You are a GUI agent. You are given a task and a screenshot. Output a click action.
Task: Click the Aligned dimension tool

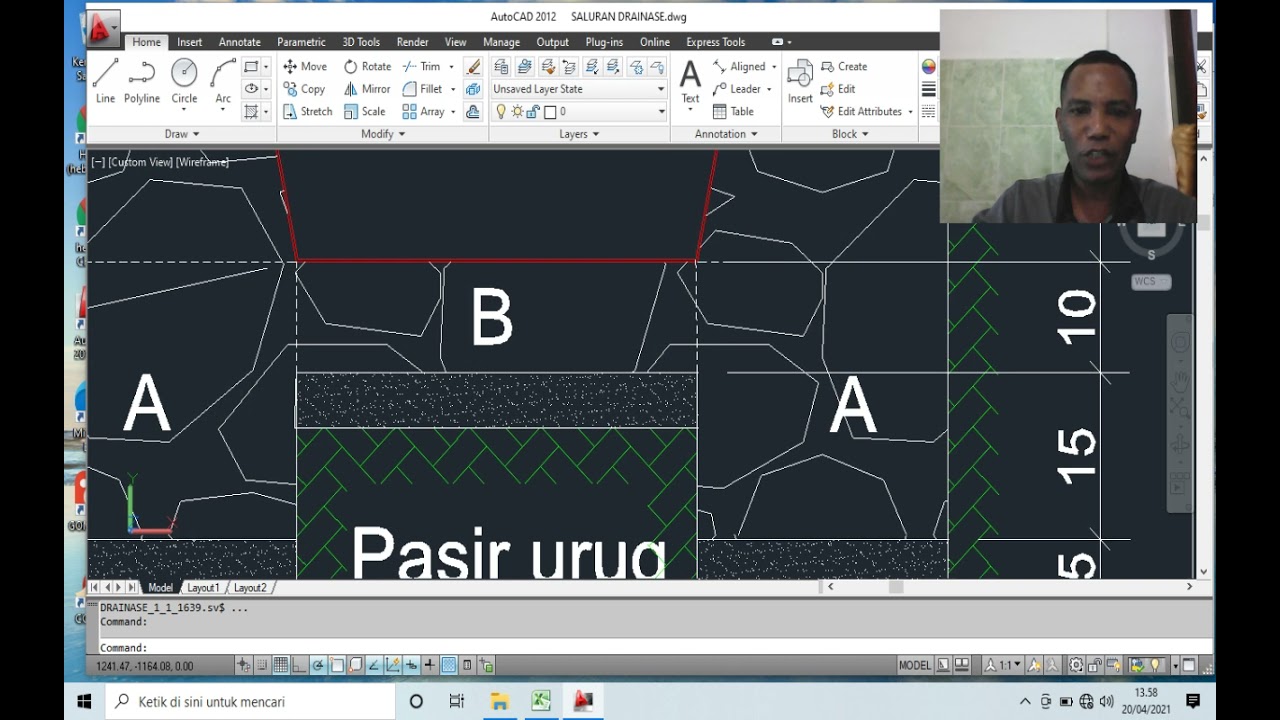[739, 66]
